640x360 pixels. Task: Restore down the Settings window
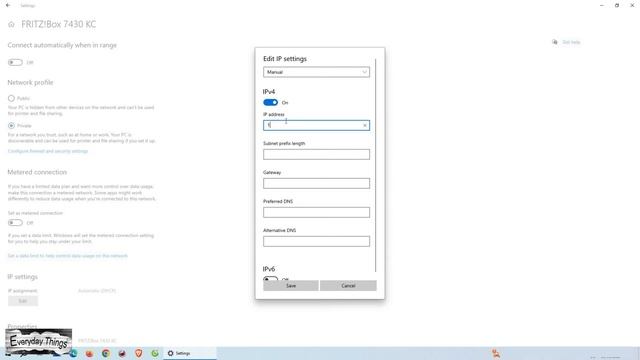(x=617, y=5)
